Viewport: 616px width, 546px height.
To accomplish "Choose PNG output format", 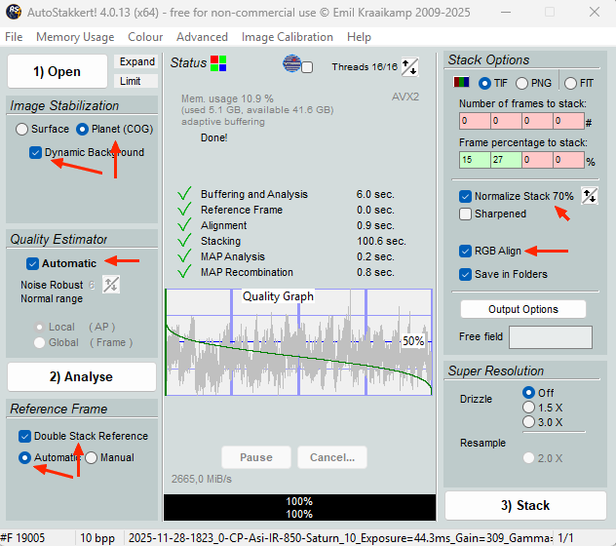I will point(527,83).
